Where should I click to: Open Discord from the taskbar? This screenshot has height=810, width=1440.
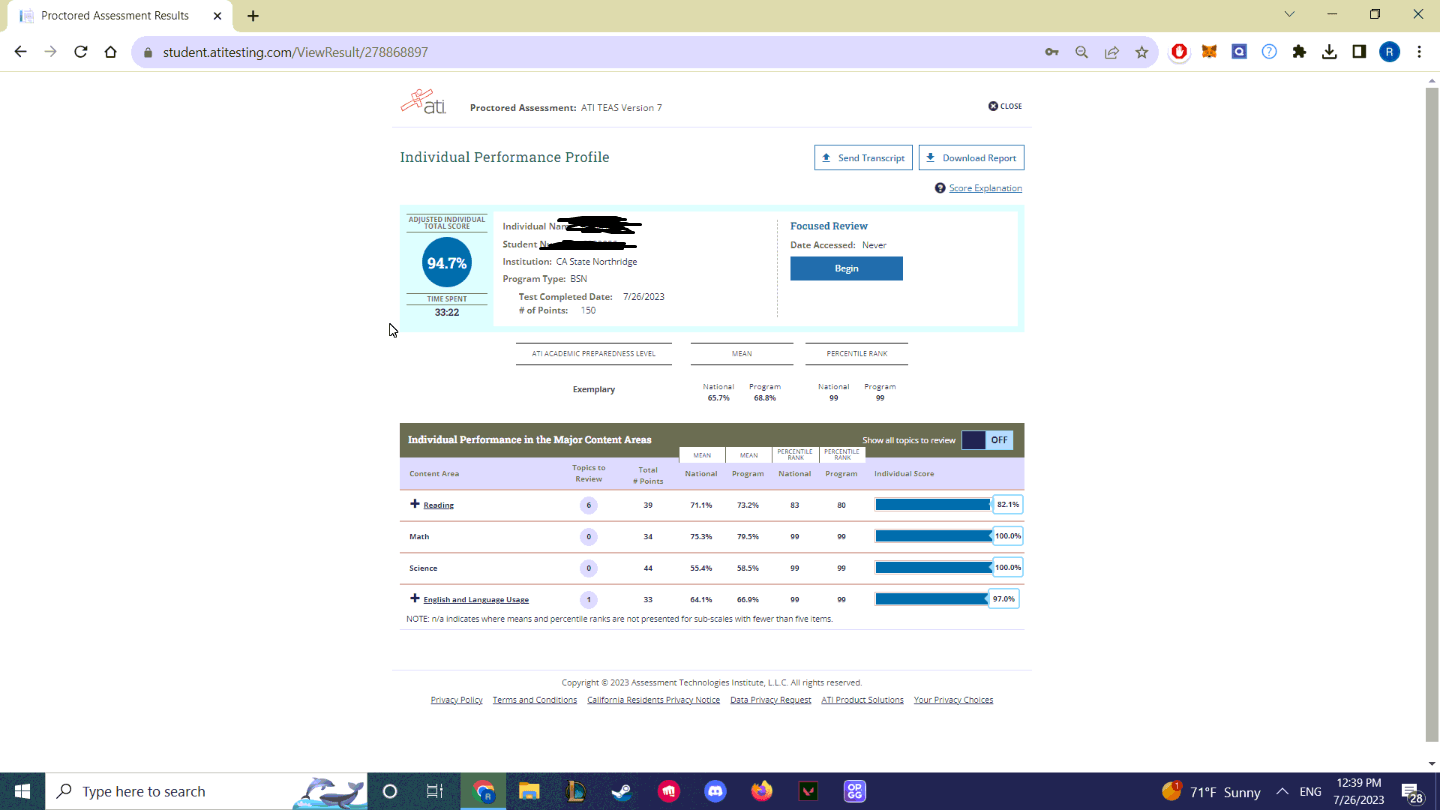pos(715,791)
